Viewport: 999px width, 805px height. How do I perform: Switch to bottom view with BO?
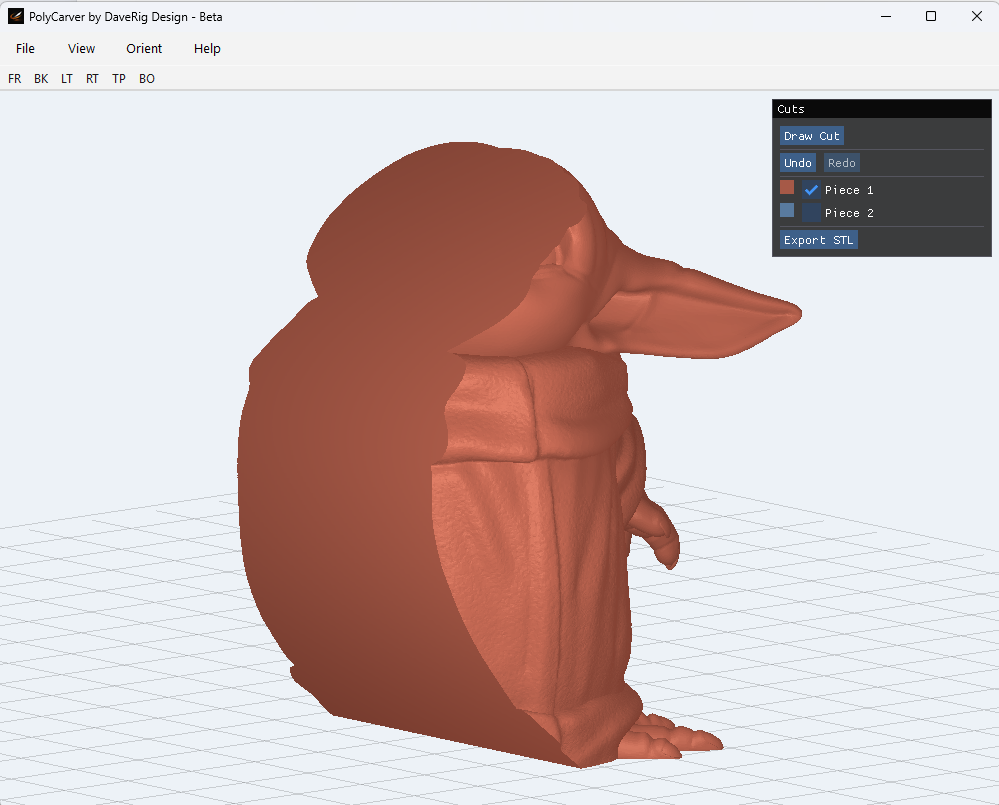click(x=147, y=78)
